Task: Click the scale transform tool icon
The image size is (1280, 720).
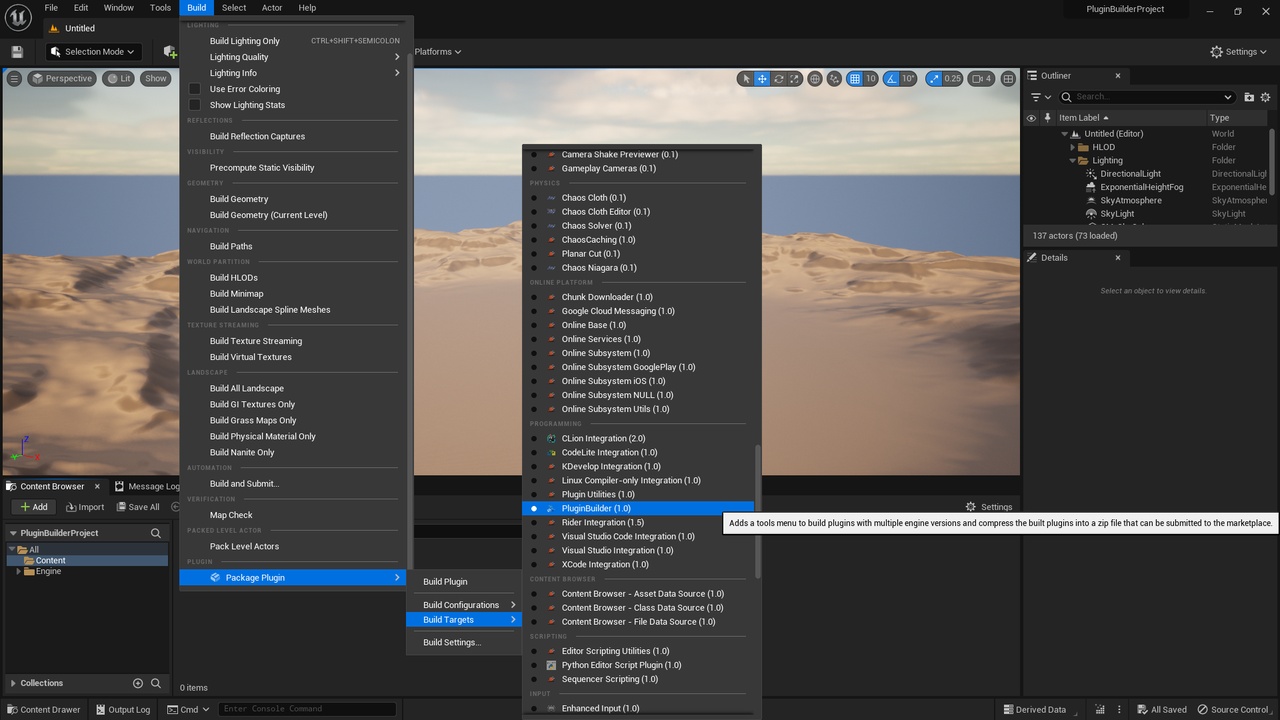Action: point(794,79)
